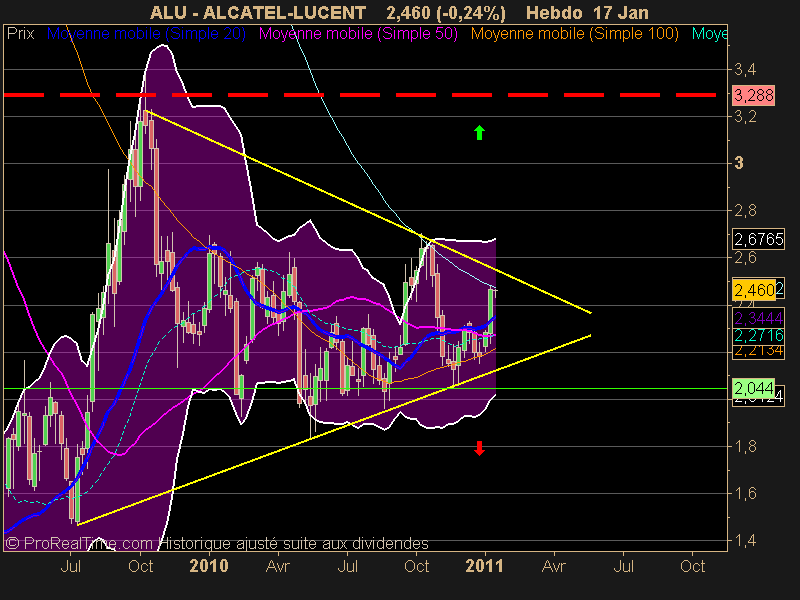This screenshot has width=800, height=600.
Task: Select 'Moyenne mobile (Simple 50)' legend
Action: (x=358, y=34)
